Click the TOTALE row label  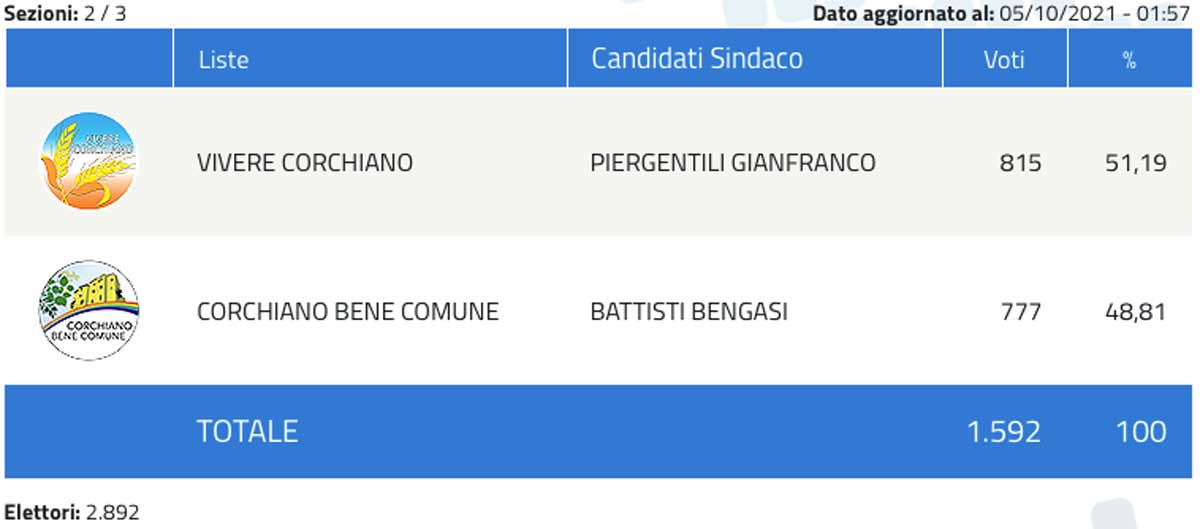coord(247,431)
